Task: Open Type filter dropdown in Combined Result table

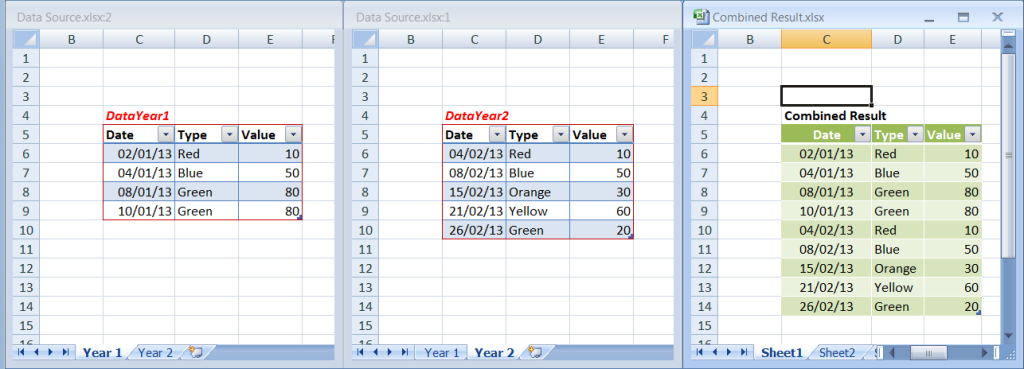Action: click(916, 135)
